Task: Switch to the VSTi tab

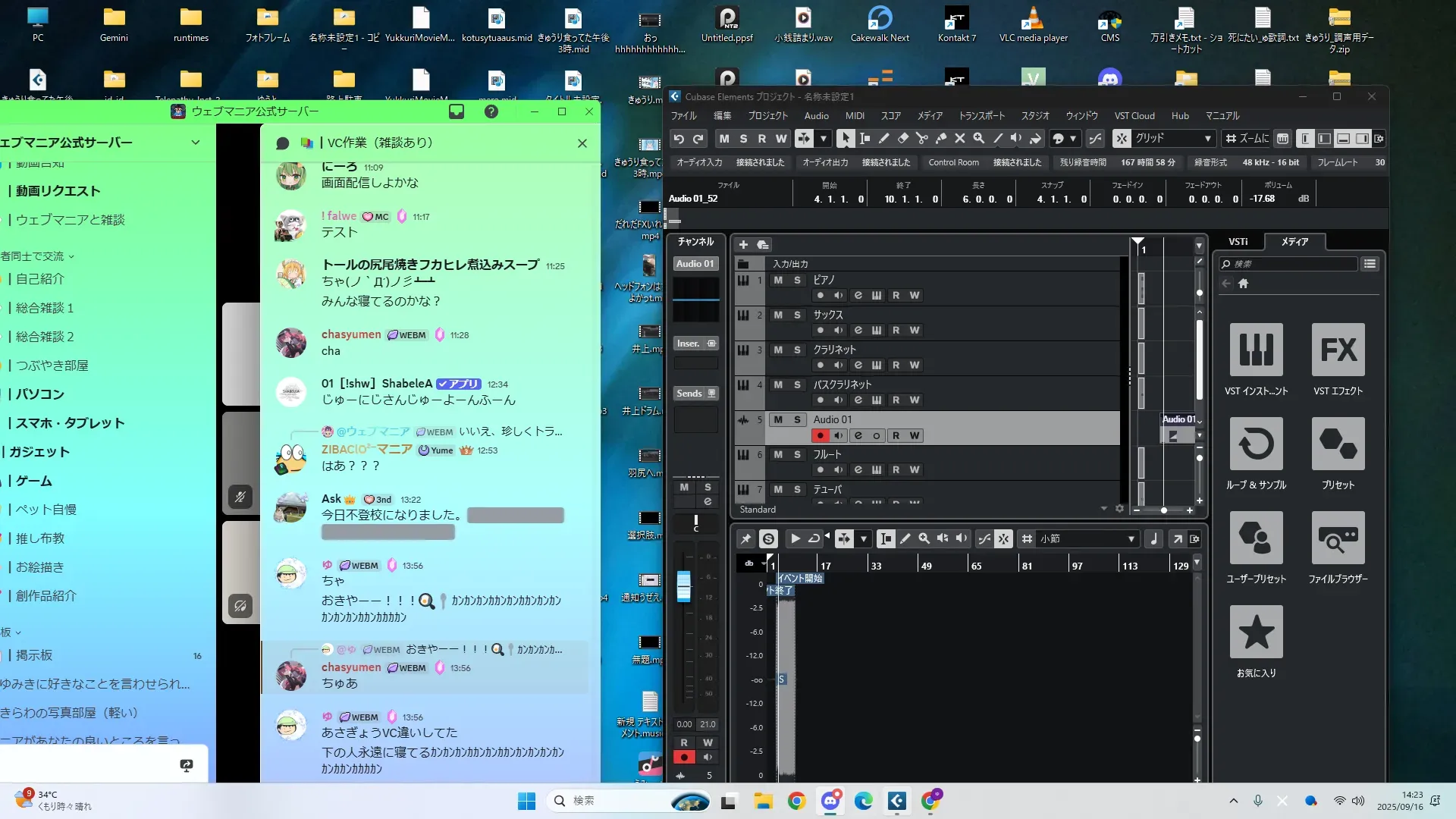Action: [1238, 242]
